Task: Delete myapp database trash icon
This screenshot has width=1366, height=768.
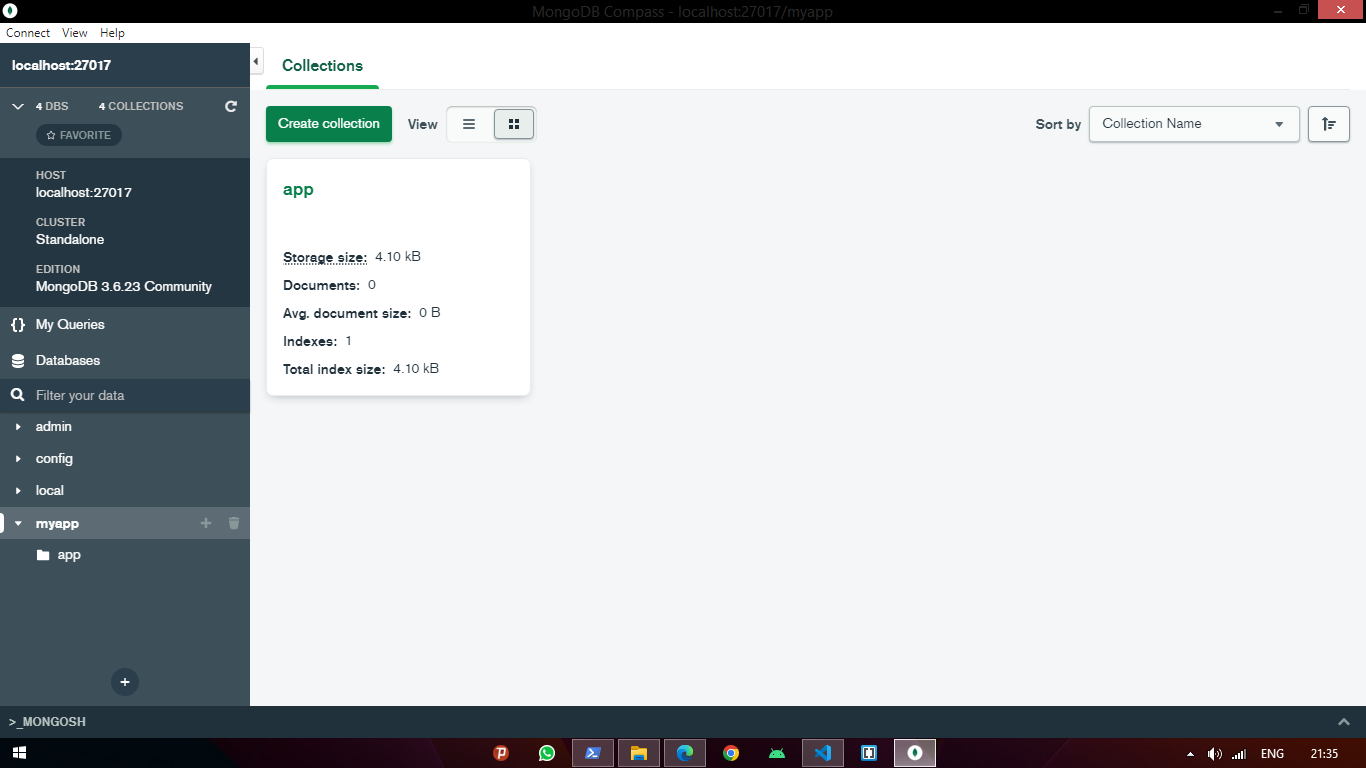Action: pos(234,523)
